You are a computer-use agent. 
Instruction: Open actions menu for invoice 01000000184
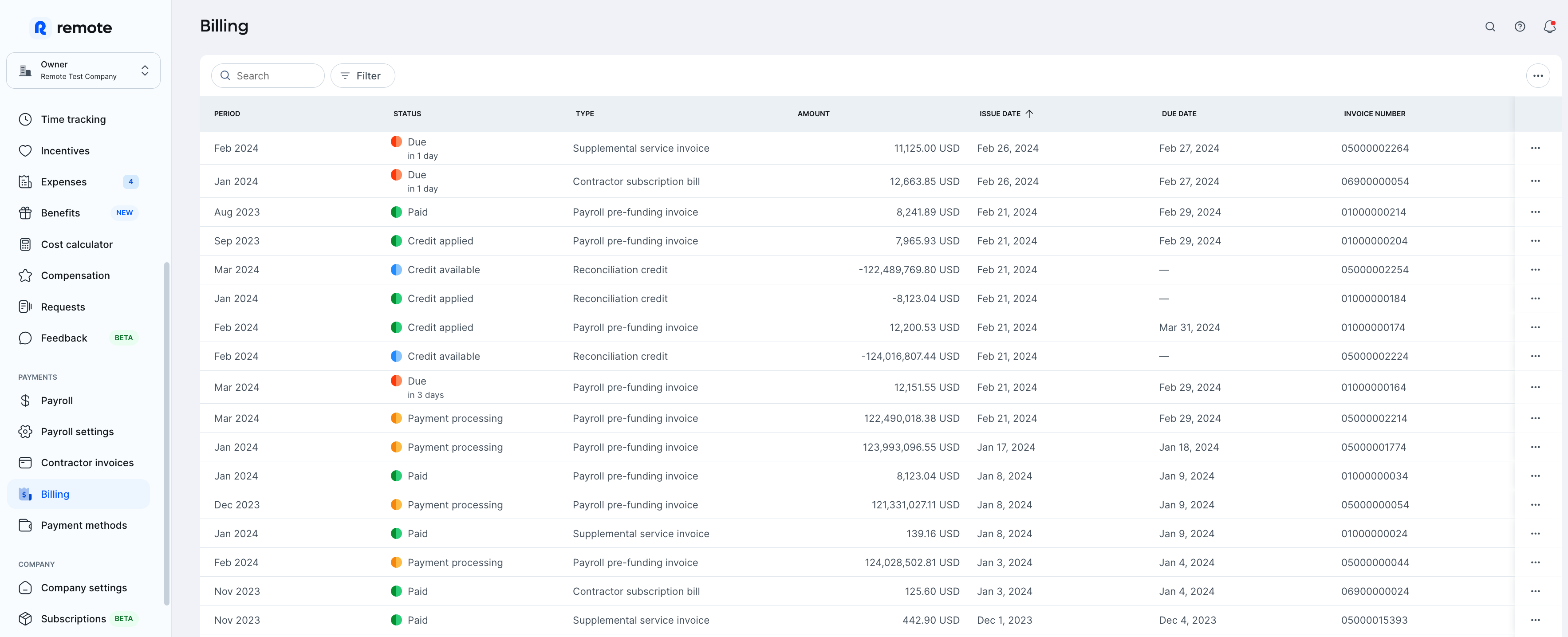tap(1535, 299)
